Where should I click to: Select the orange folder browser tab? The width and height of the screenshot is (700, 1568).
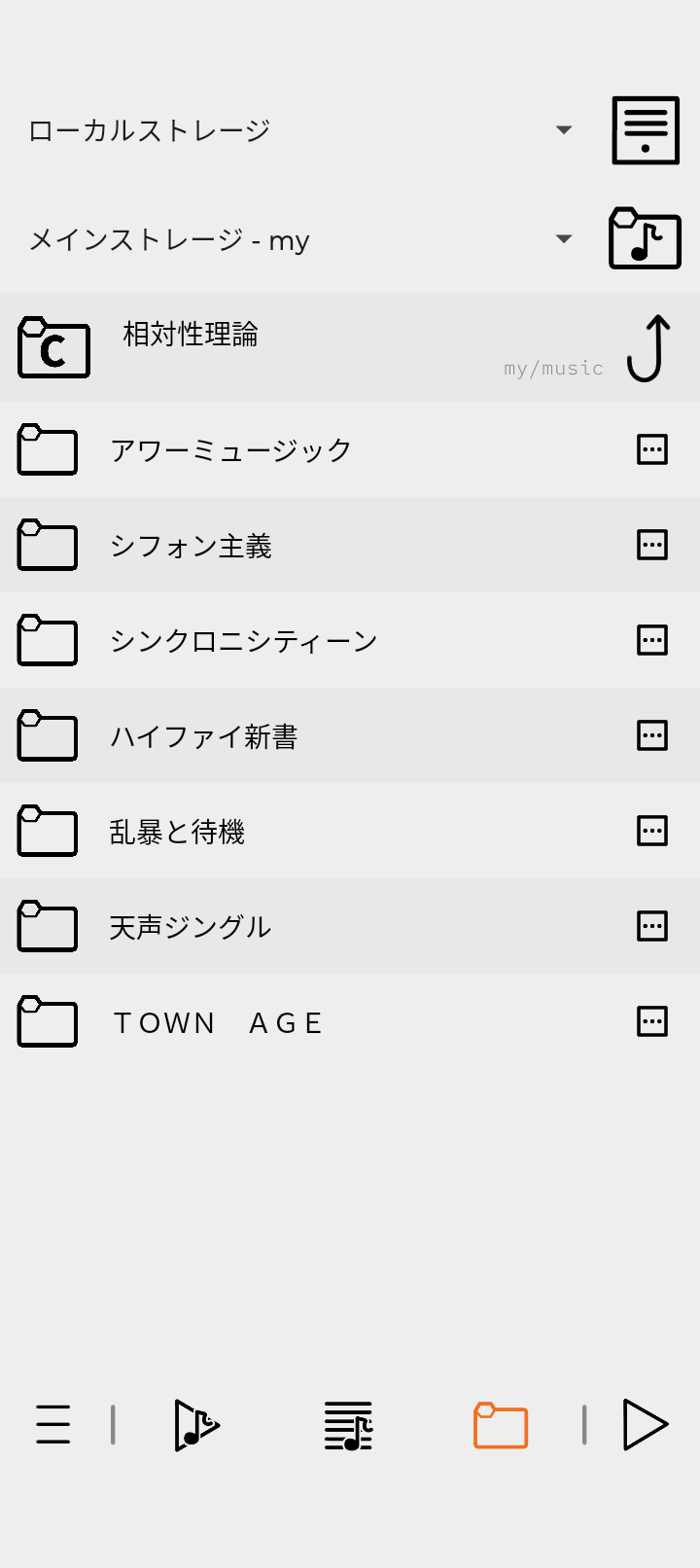(x=501, y=1426)
